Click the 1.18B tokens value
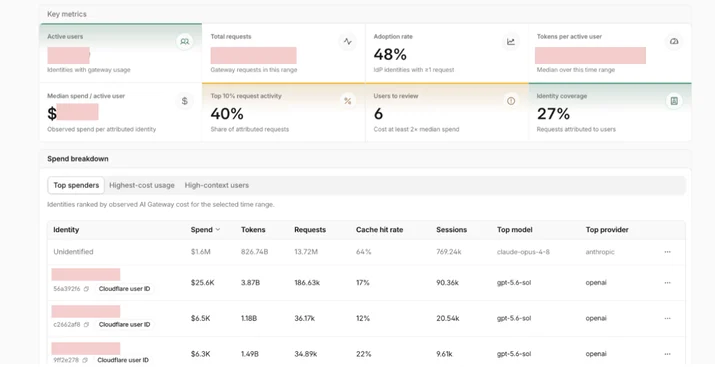This screenshot has width=715, height=367. point(249,318)
